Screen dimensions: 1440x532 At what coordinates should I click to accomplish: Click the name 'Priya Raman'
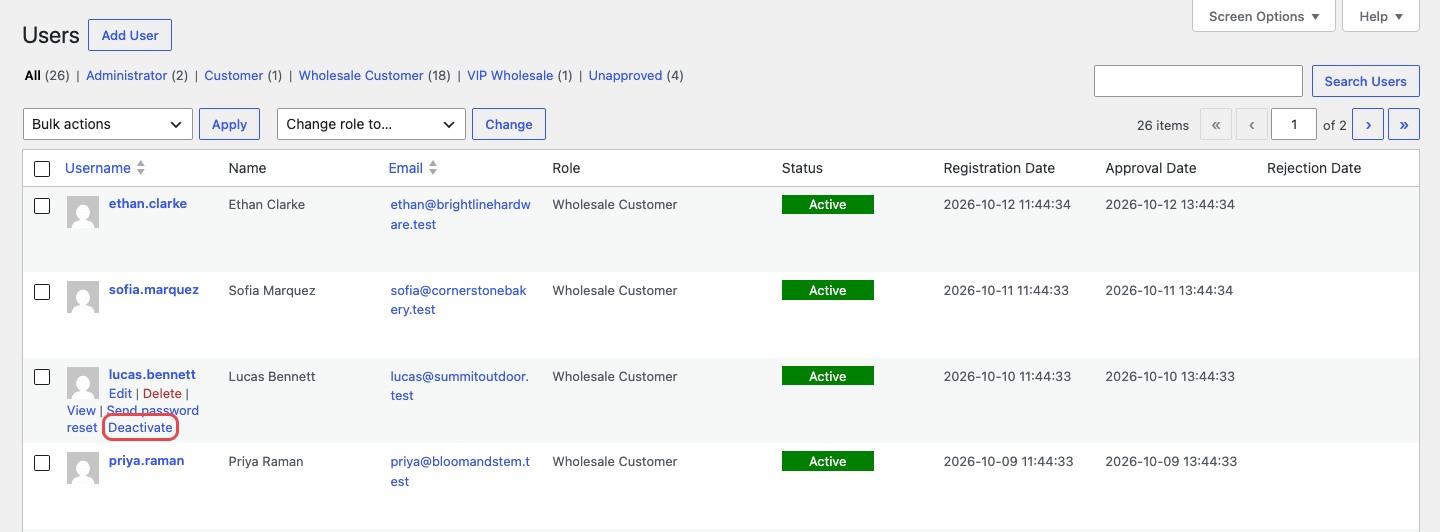click(266, 461)
